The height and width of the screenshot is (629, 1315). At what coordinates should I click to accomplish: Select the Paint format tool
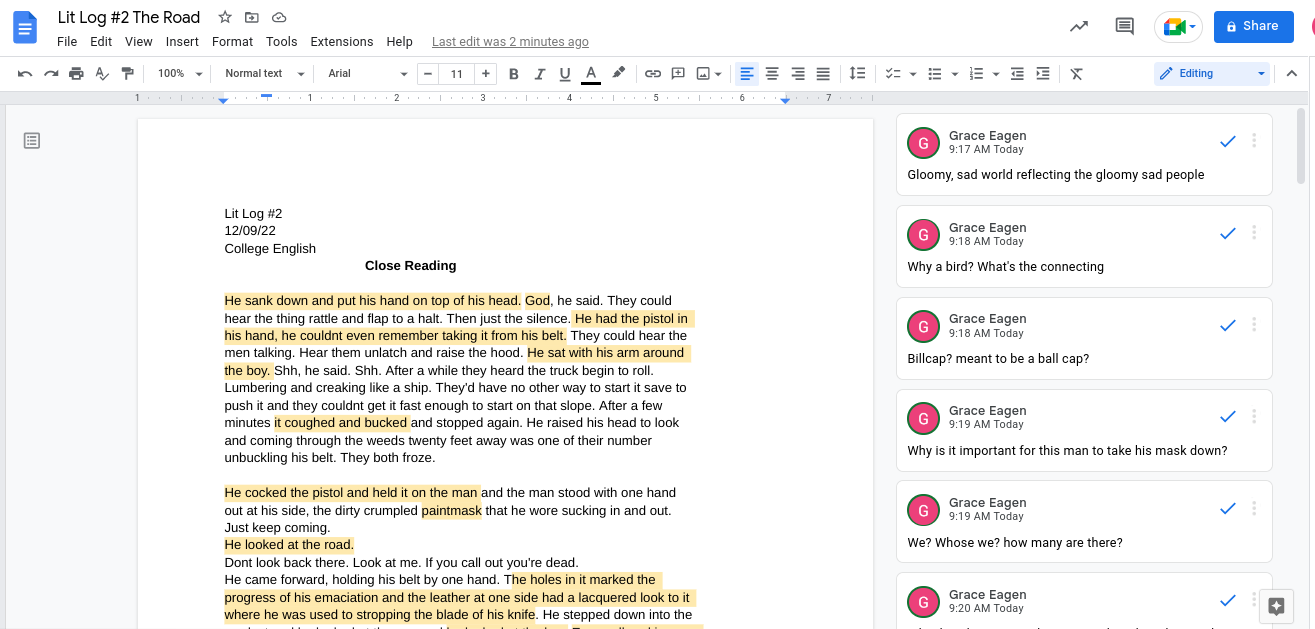tap(127, 74)
